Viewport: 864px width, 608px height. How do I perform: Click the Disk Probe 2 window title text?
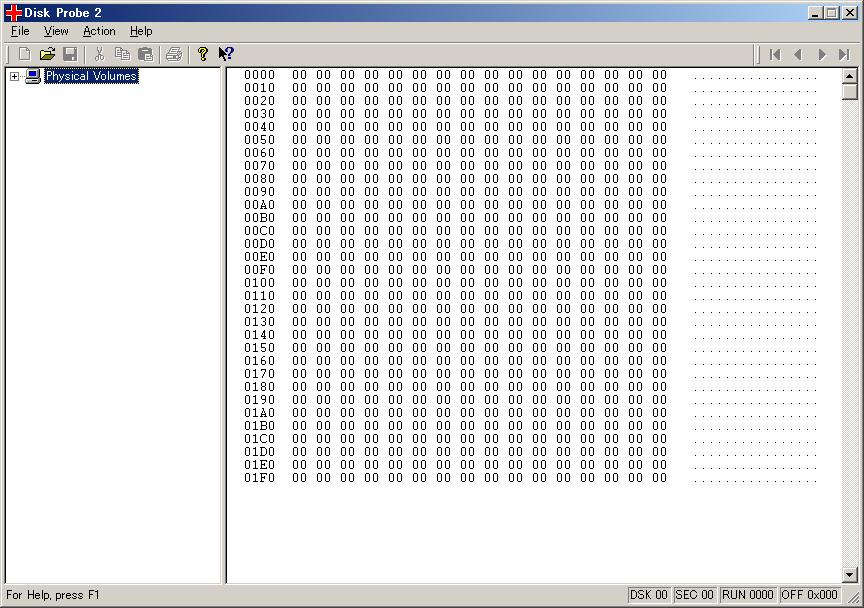[x=63, y=13]
